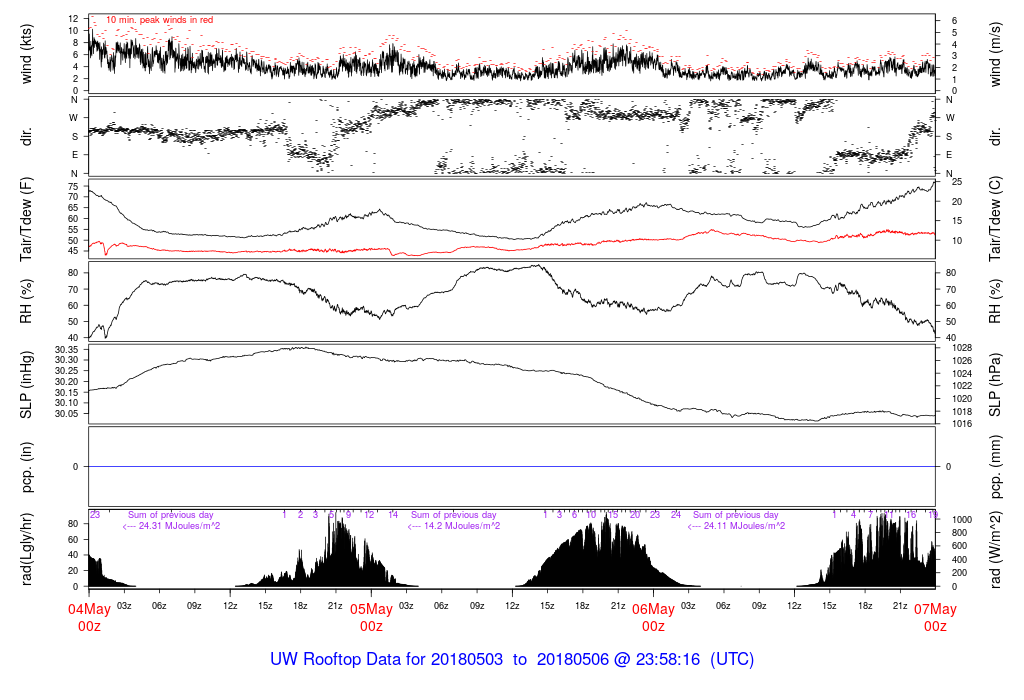The height and width of the screenshot is (700, 1024).
Task: Click the 'UW Rooftop Data for 20180503' title
Action: pyautogui.click(x=387, y=659)
